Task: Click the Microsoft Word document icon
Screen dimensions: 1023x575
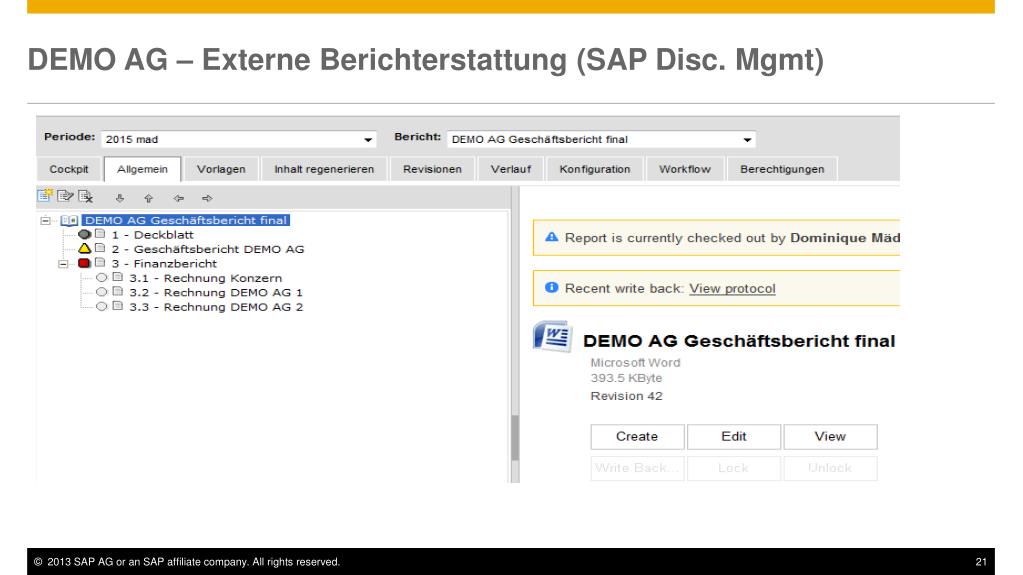Action: (553, 337)
